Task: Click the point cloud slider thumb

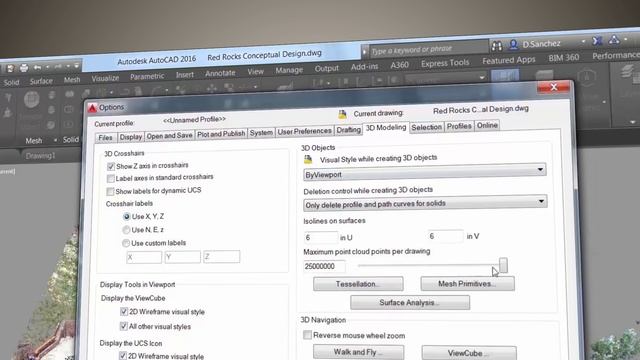Action: tap(503, 265)
